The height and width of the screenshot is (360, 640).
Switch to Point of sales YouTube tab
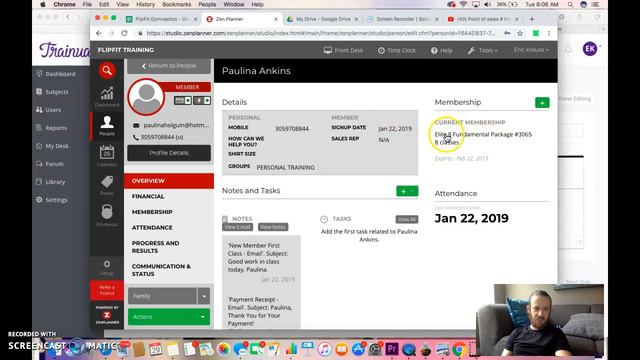483,19
